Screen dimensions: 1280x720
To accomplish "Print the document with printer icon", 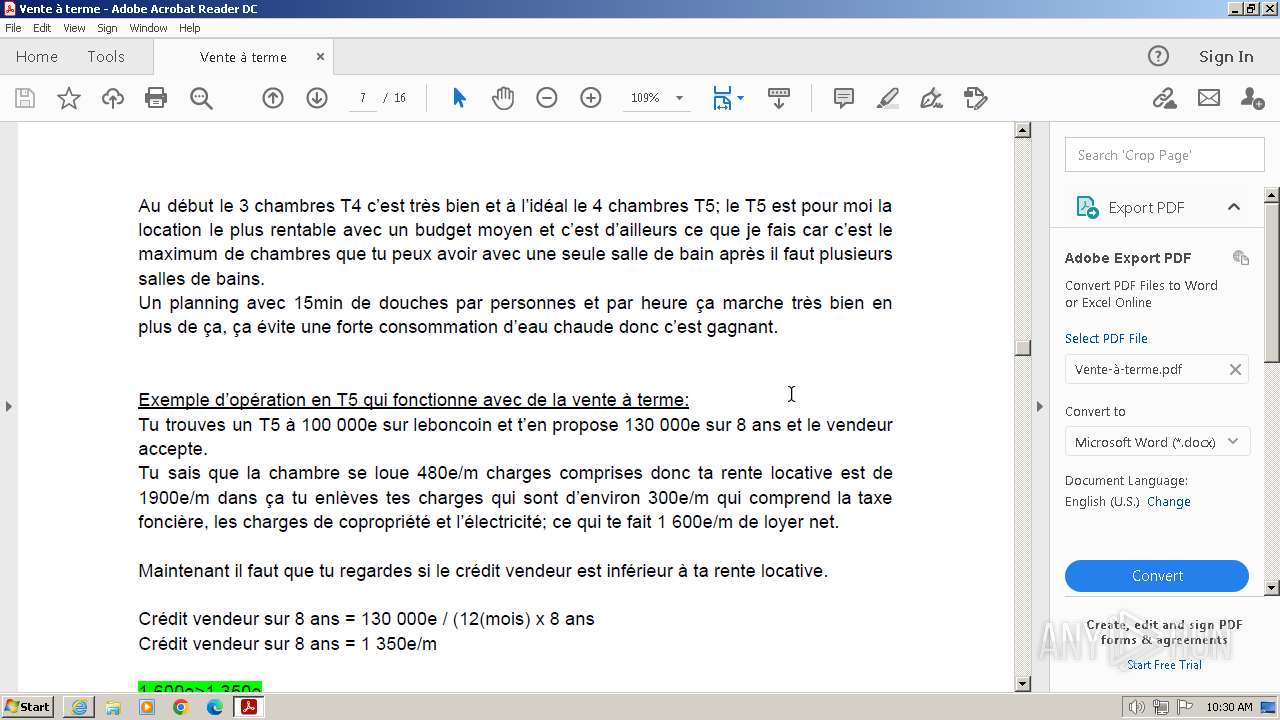I will tap(156, 98).
